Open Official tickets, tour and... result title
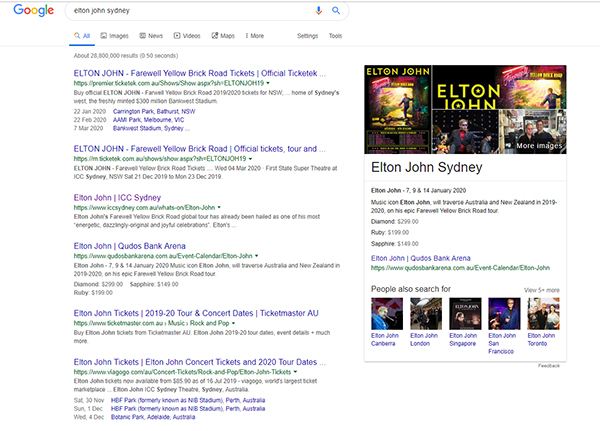The image size is (600, 431). pos(199,149)
